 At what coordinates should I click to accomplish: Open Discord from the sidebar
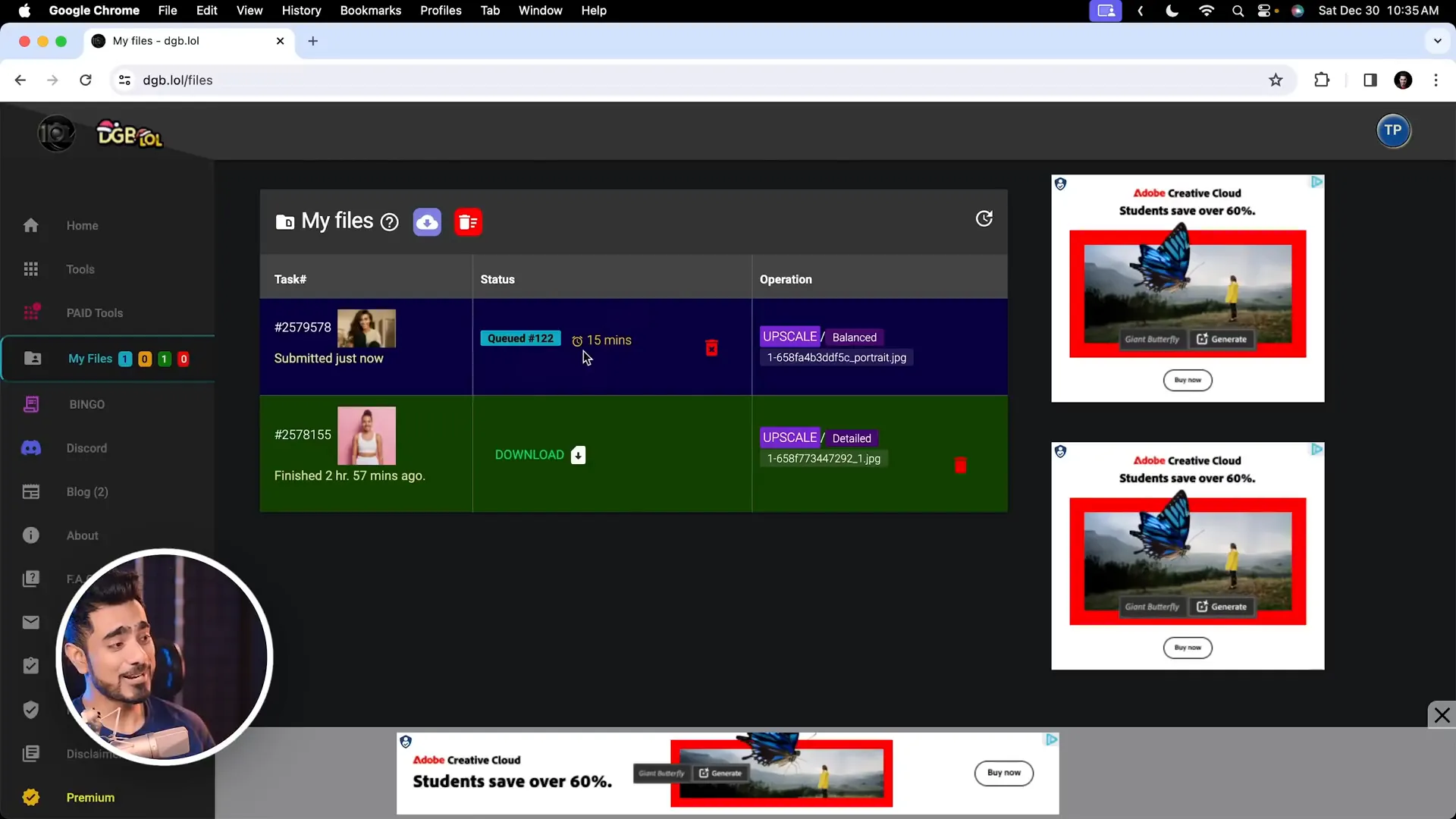point(86,448)
